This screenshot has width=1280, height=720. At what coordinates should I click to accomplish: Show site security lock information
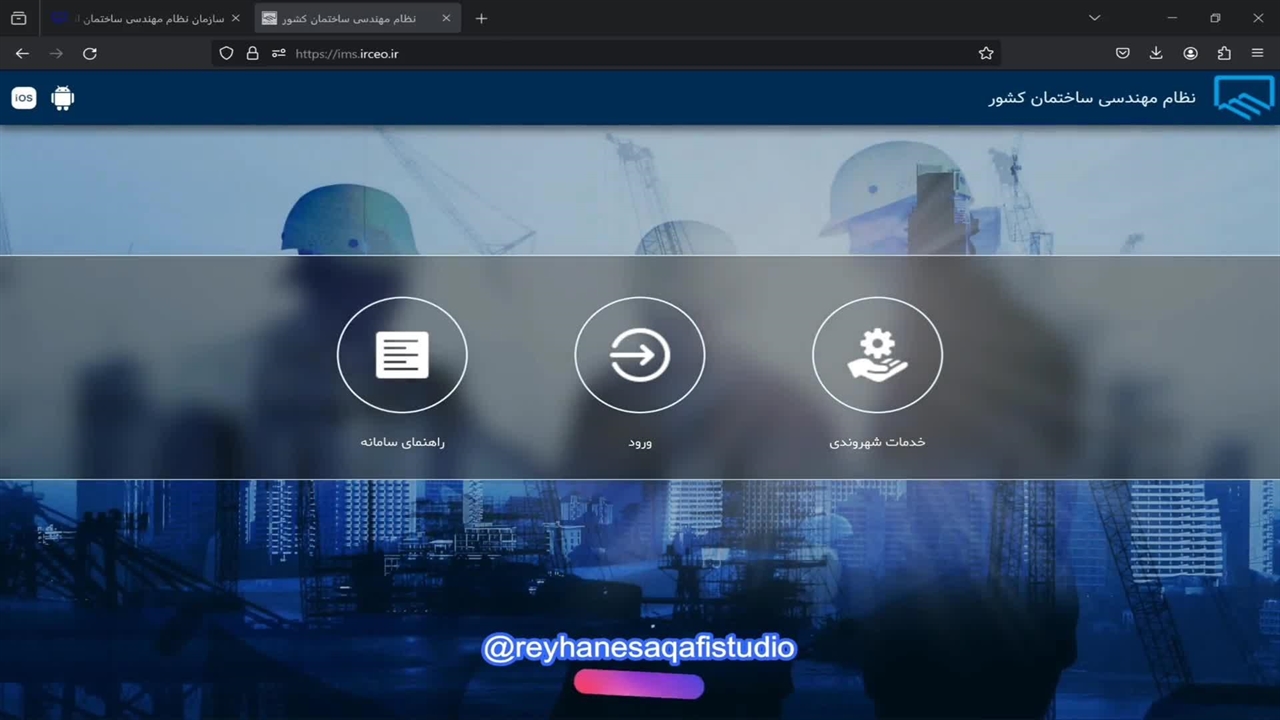pos(252,54)
